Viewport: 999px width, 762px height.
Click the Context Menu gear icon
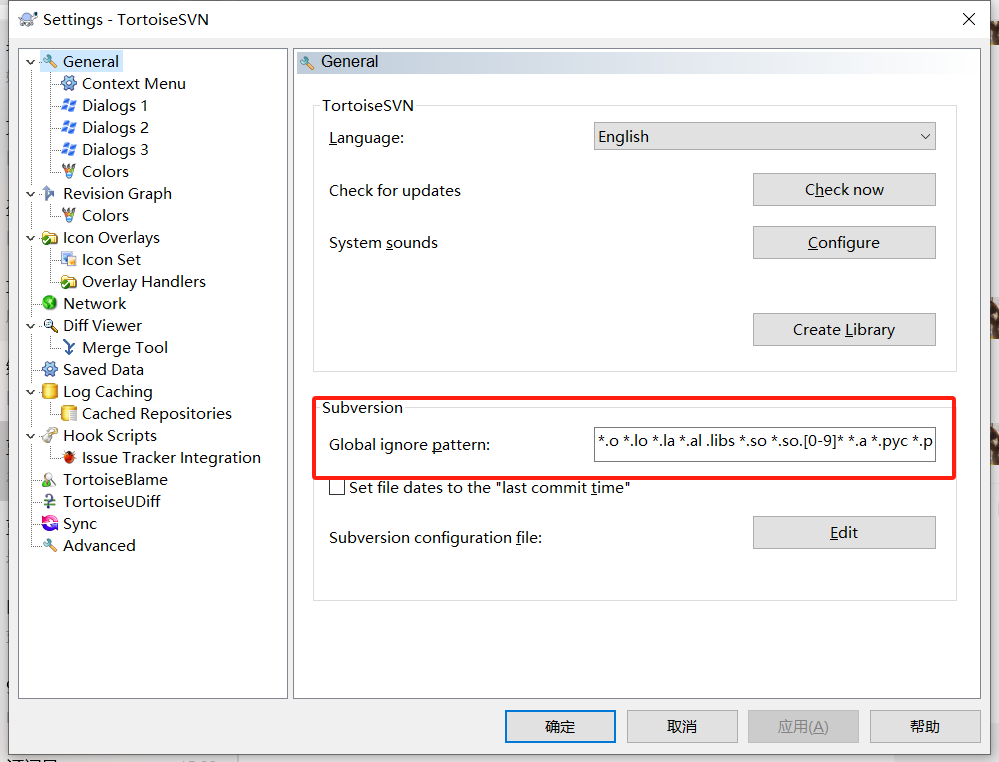coord(69,83)
